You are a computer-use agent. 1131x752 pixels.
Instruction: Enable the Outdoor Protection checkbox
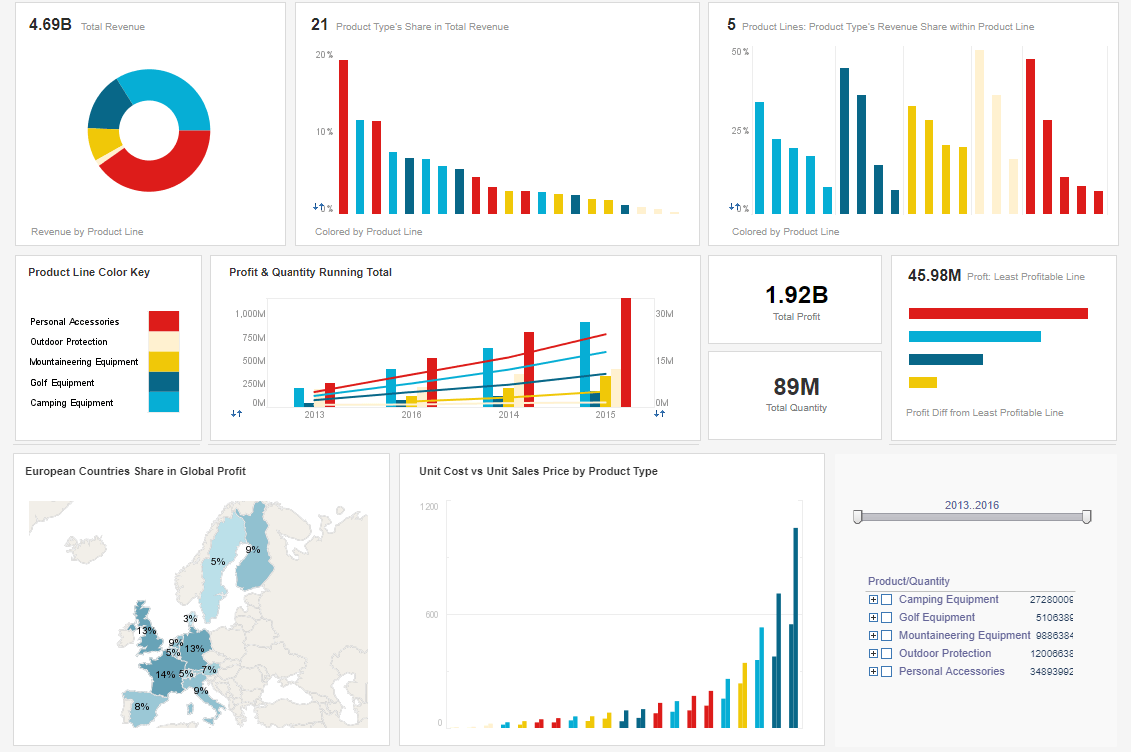pos(887,653)
